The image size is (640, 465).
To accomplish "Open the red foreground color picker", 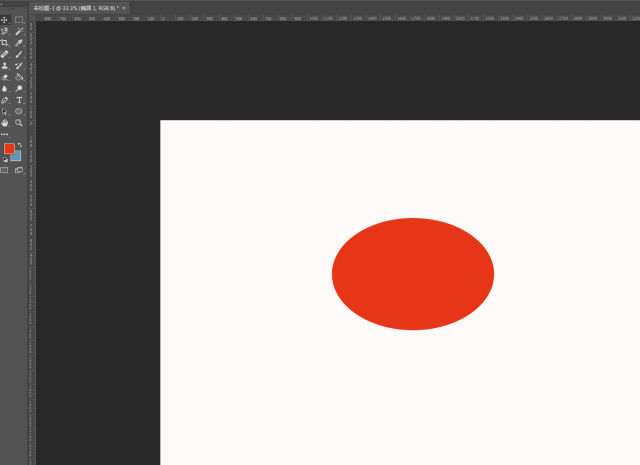I will click(9, 148).
